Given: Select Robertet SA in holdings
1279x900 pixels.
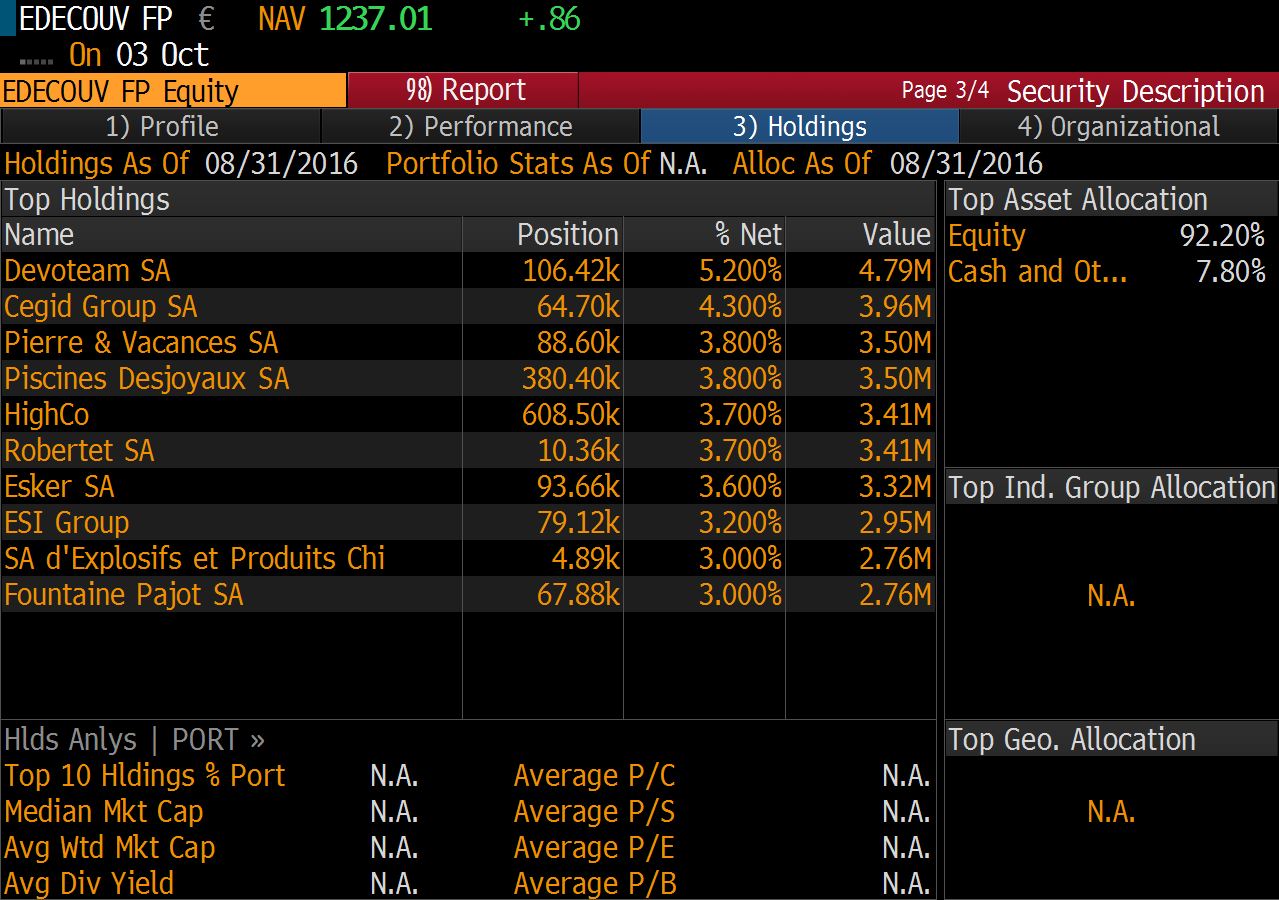Looking at the screenshot, I should click(80, 451).
